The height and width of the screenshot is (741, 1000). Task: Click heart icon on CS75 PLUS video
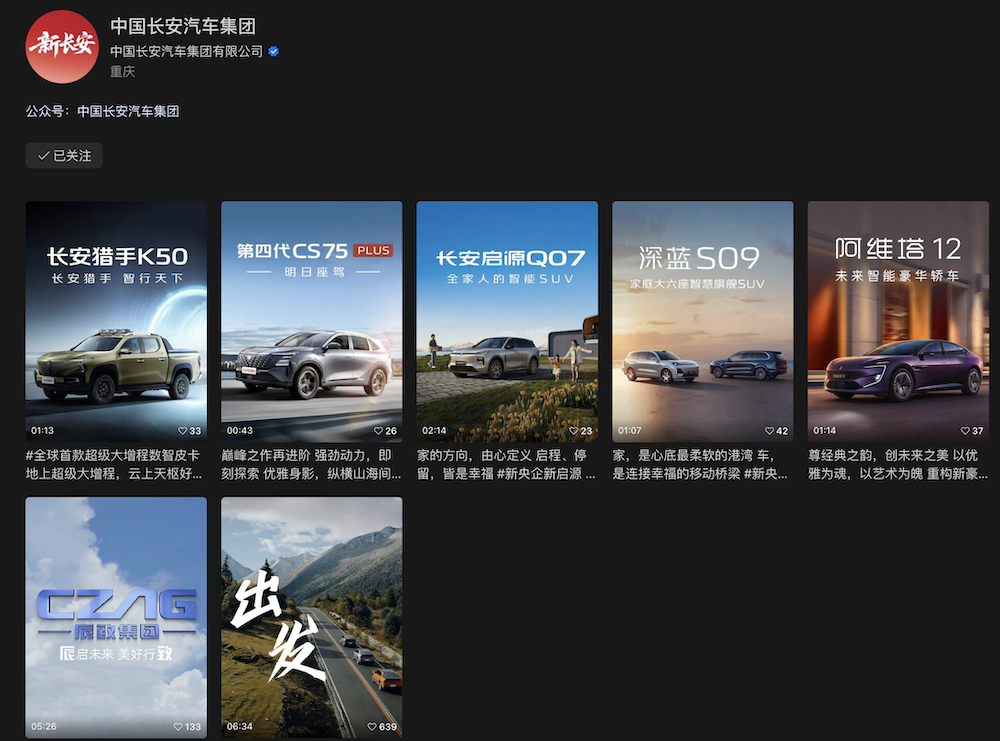pyautogui.click(x=378, y=431)
